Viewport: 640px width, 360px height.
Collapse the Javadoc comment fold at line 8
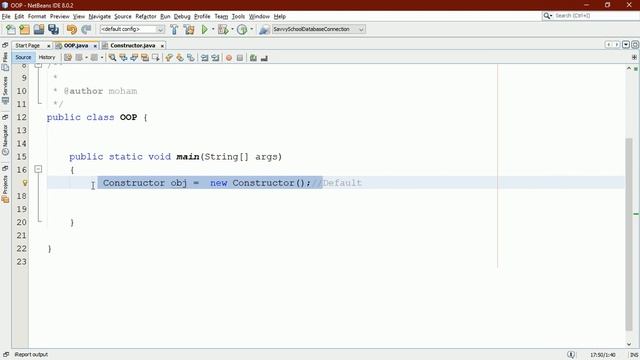pyautogui.click(x=38, y=65)
